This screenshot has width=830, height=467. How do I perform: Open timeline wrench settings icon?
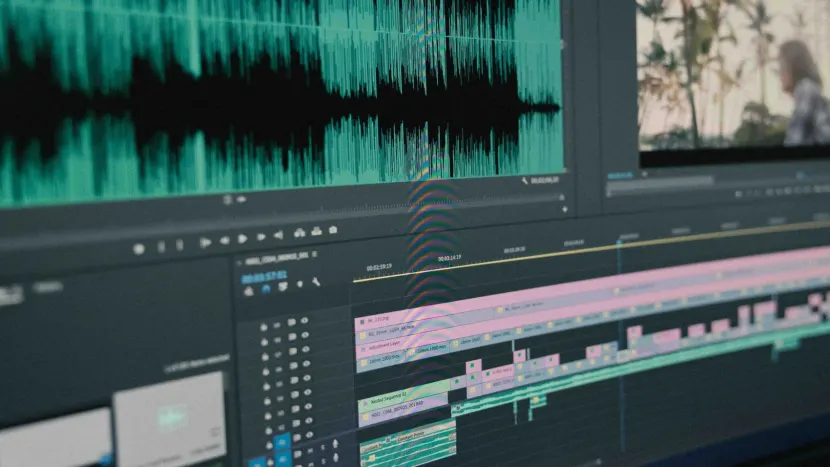point(316,282)
